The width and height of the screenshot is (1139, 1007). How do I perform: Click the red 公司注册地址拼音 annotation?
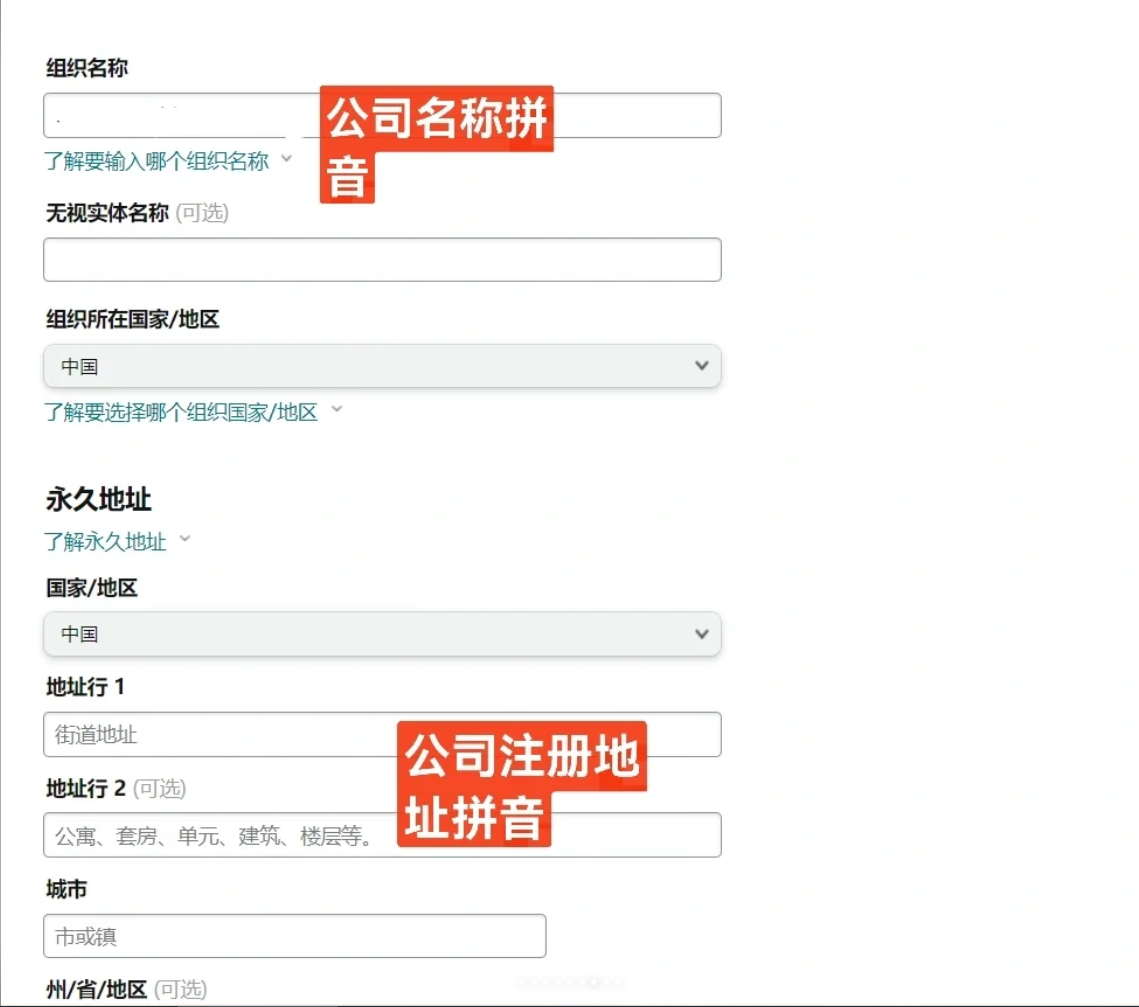pos(521,784)
